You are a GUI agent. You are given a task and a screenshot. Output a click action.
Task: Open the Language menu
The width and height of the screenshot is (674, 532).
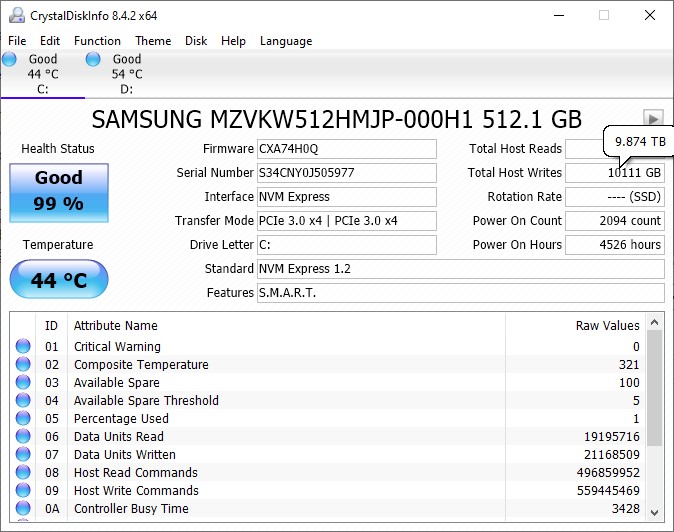[286, 41]
